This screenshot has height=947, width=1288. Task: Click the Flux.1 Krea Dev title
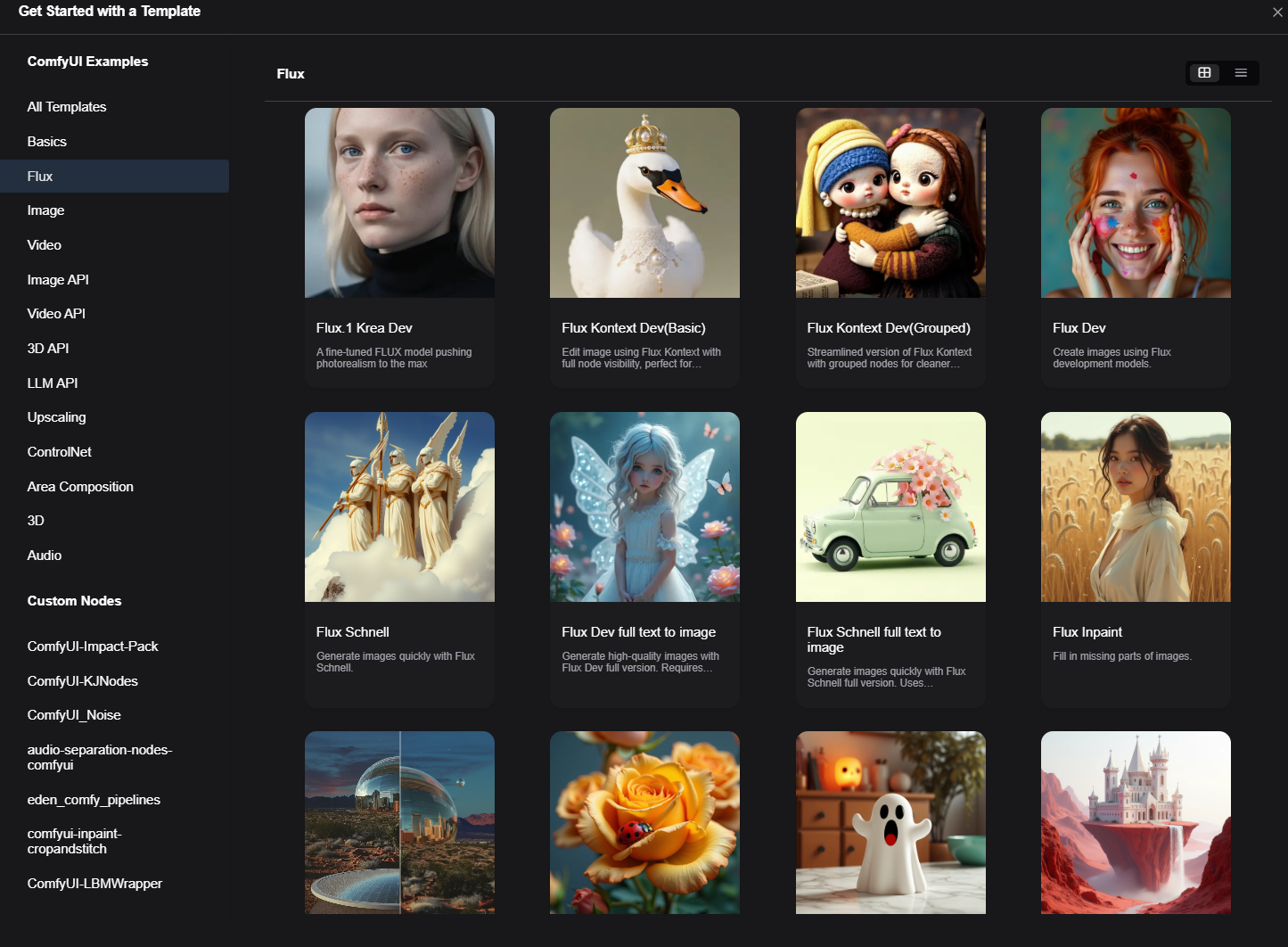click(364, 328)
